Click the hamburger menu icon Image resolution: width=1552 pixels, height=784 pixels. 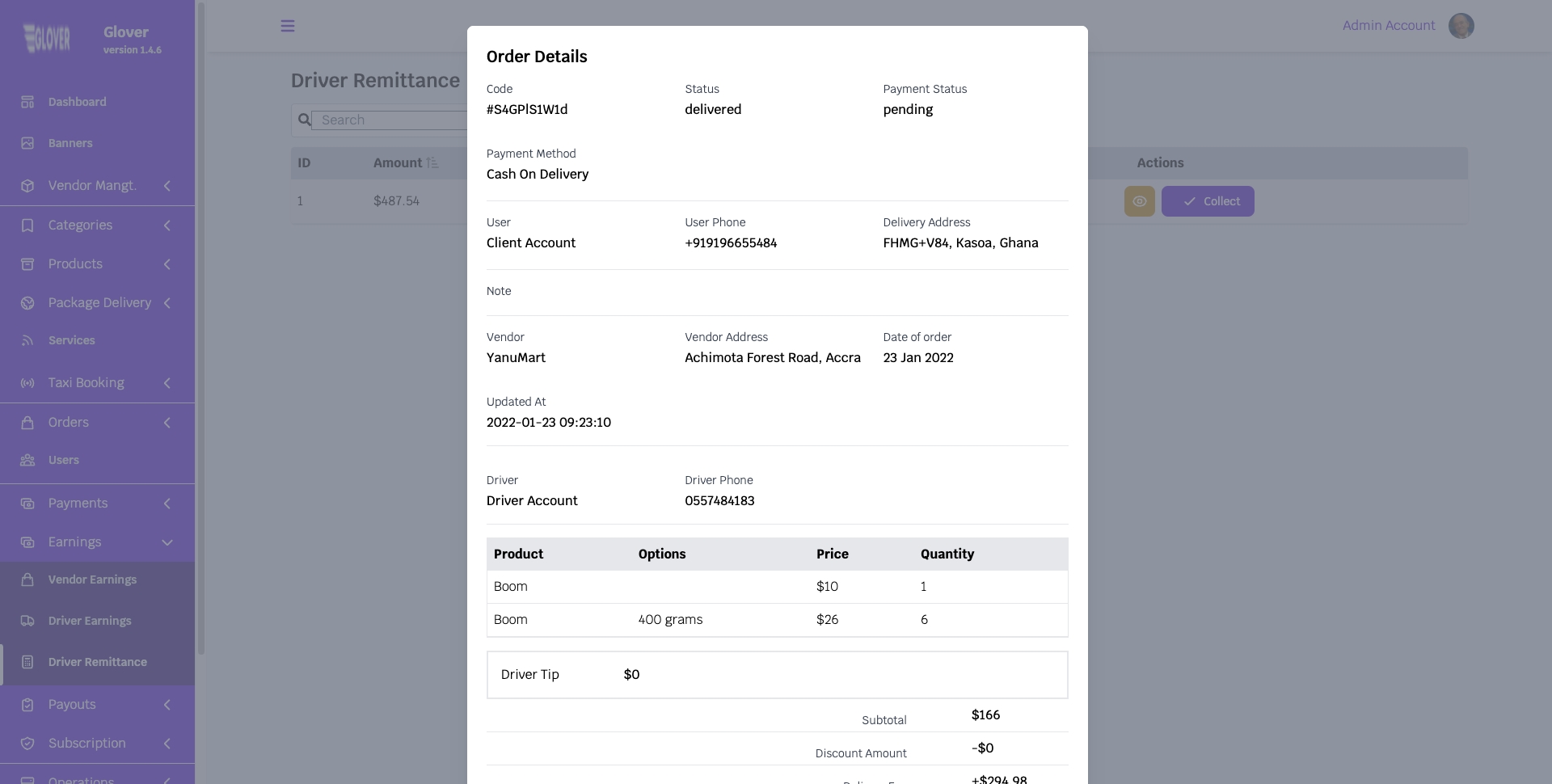(x=287, y=26)
